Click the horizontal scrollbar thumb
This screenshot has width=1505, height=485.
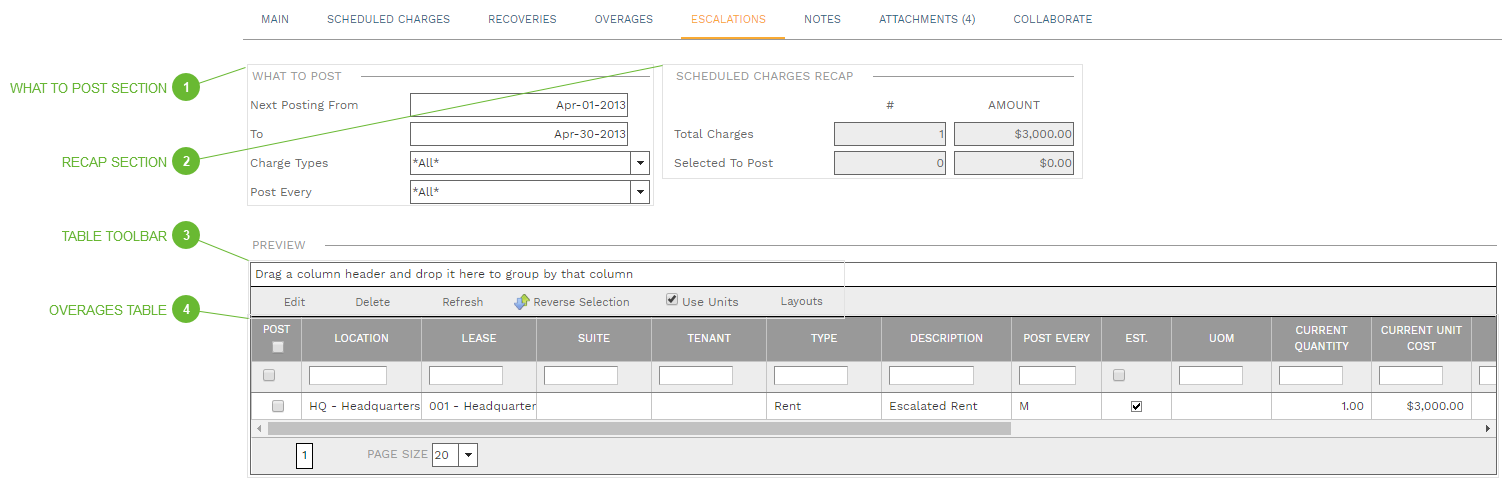pos(640,428)
